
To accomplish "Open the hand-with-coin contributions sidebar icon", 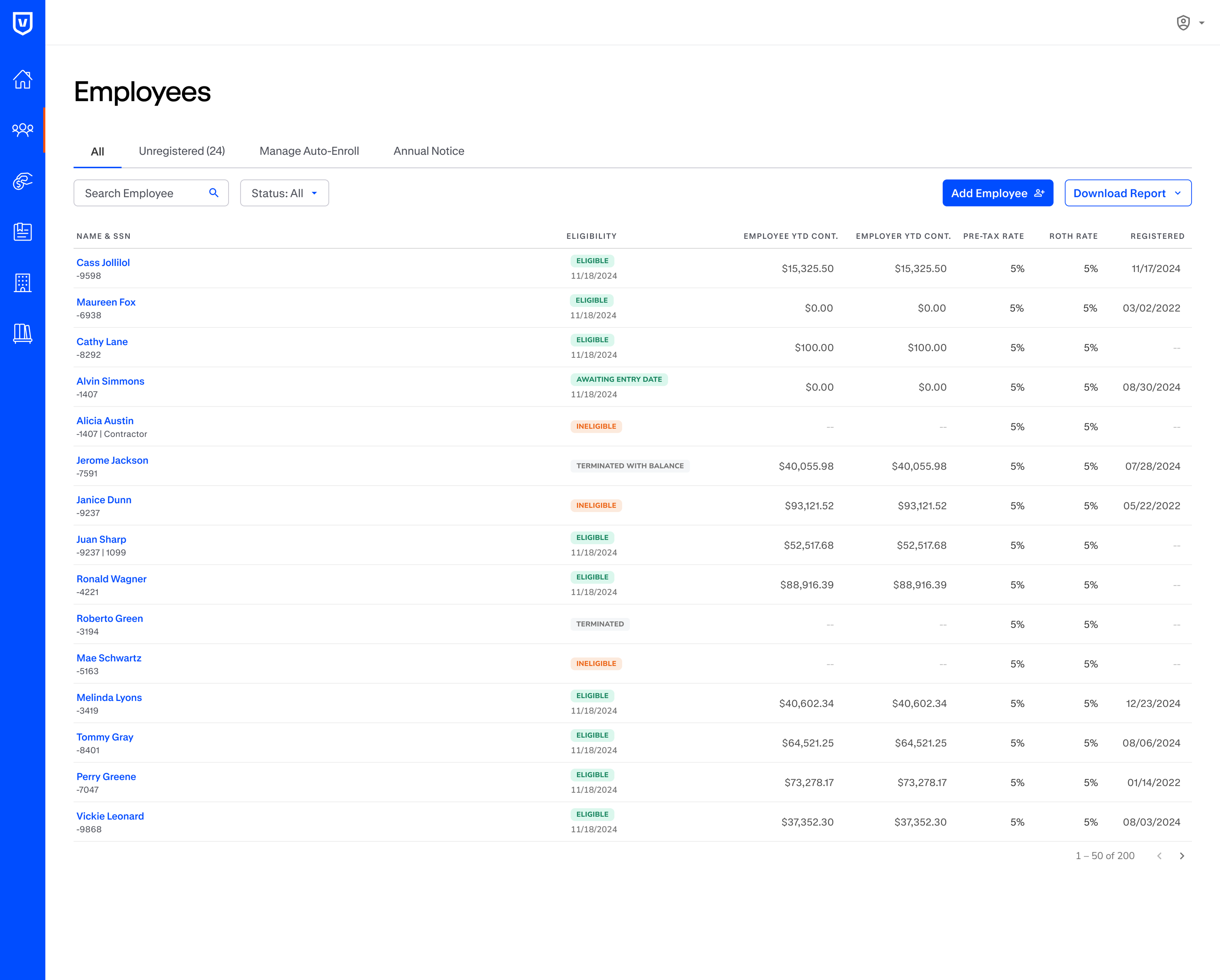I will 23,181.
